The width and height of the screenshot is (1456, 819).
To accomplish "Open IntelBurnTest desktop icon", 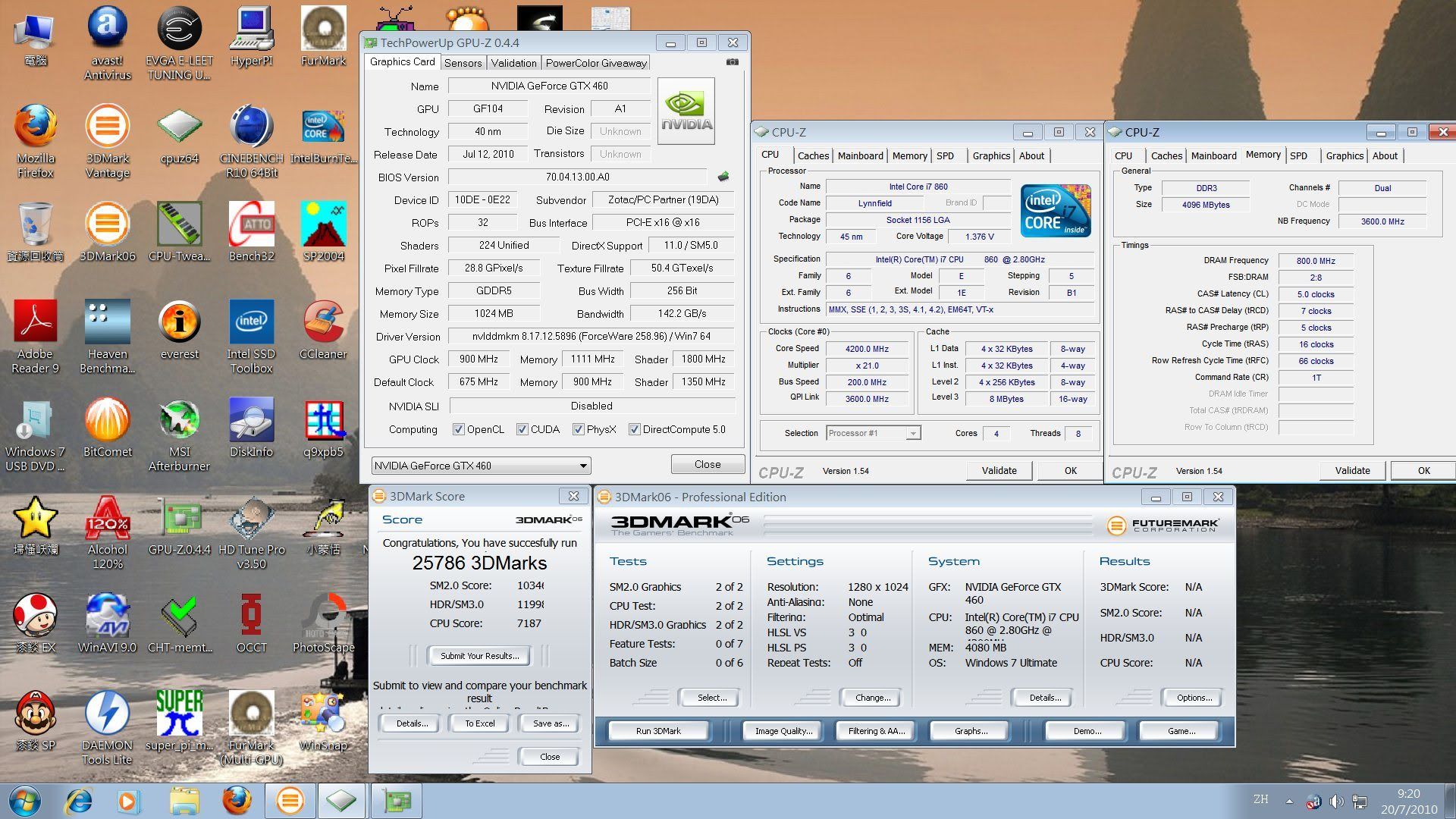I will (x=323, y=135).
